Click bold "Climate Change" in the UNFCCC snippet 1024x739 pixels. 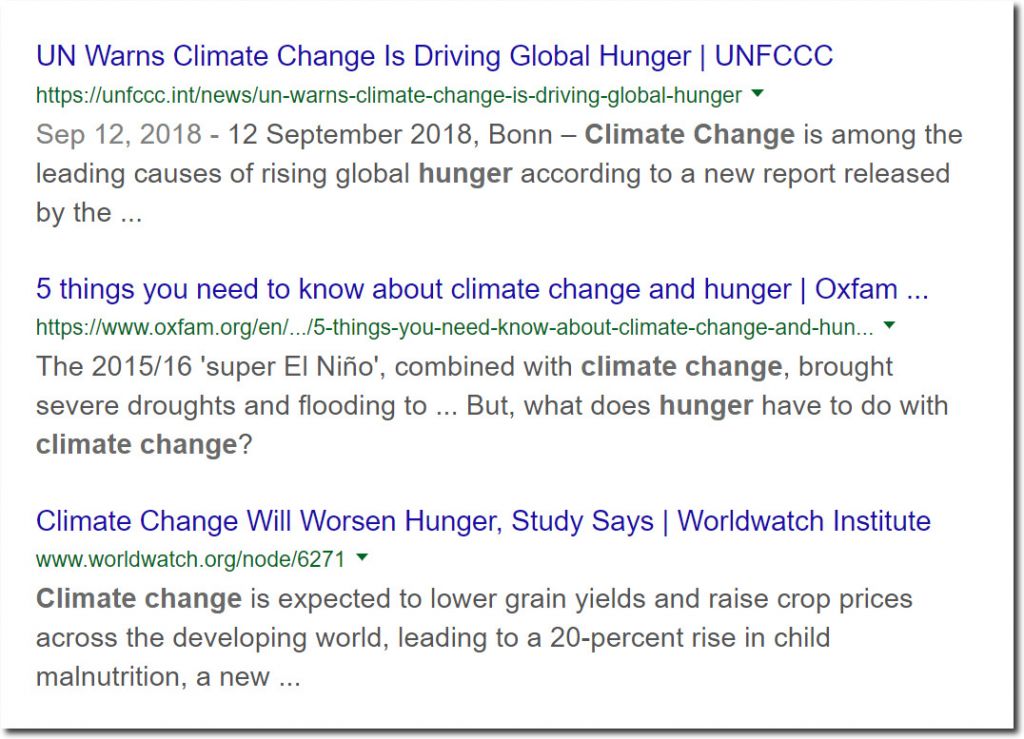689,135
